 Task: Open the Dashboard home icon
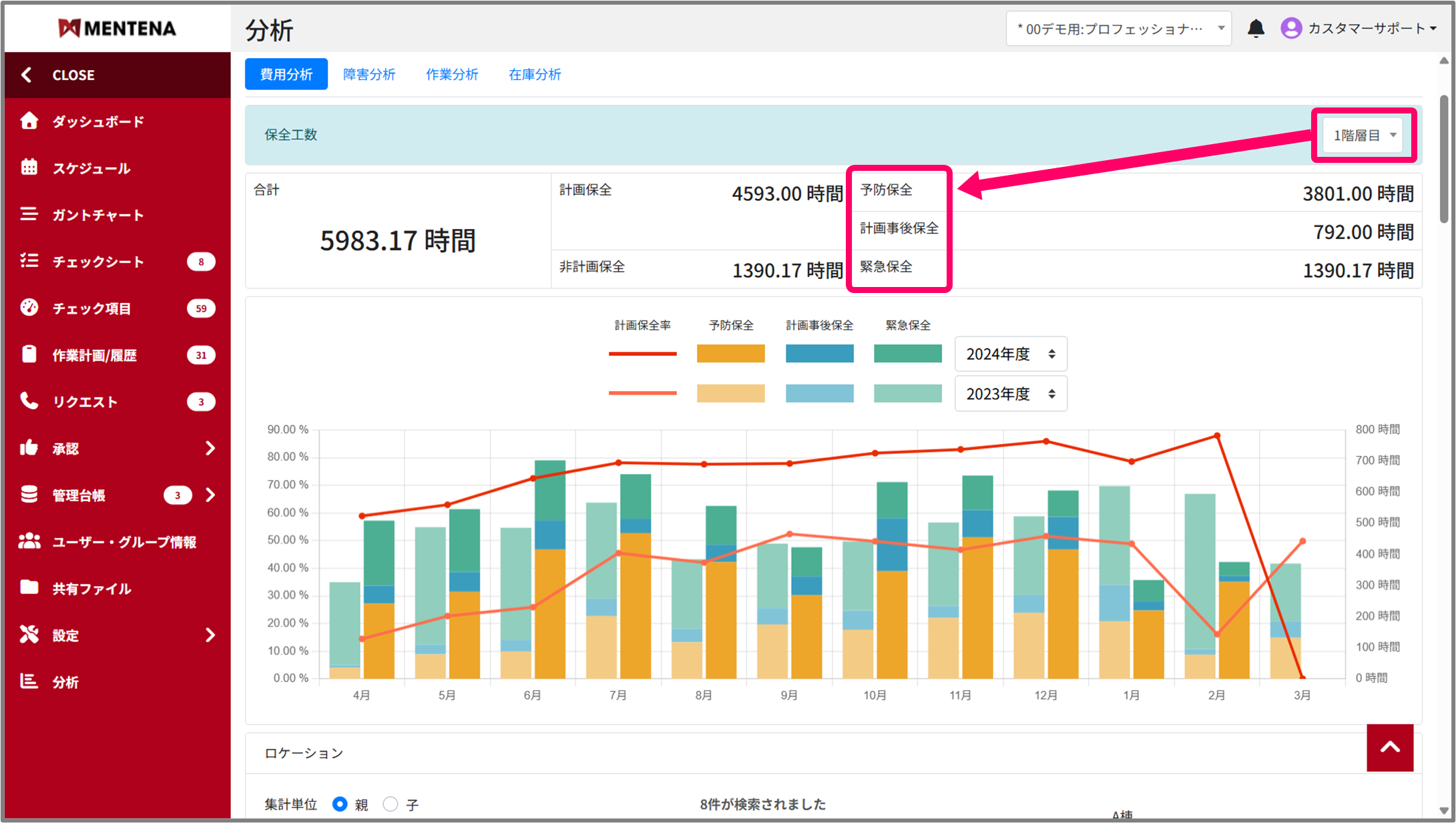tap(29, 121)
